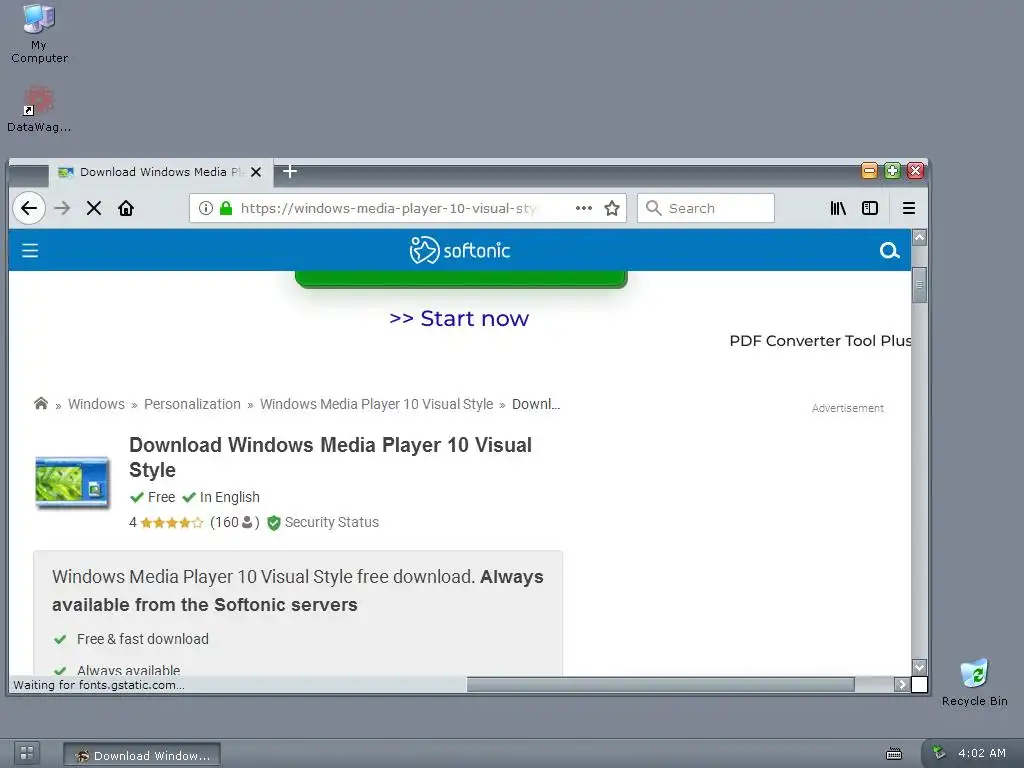Click the forward navigation arrow
Screen dimensions: 1024x768
coord(62,208)
